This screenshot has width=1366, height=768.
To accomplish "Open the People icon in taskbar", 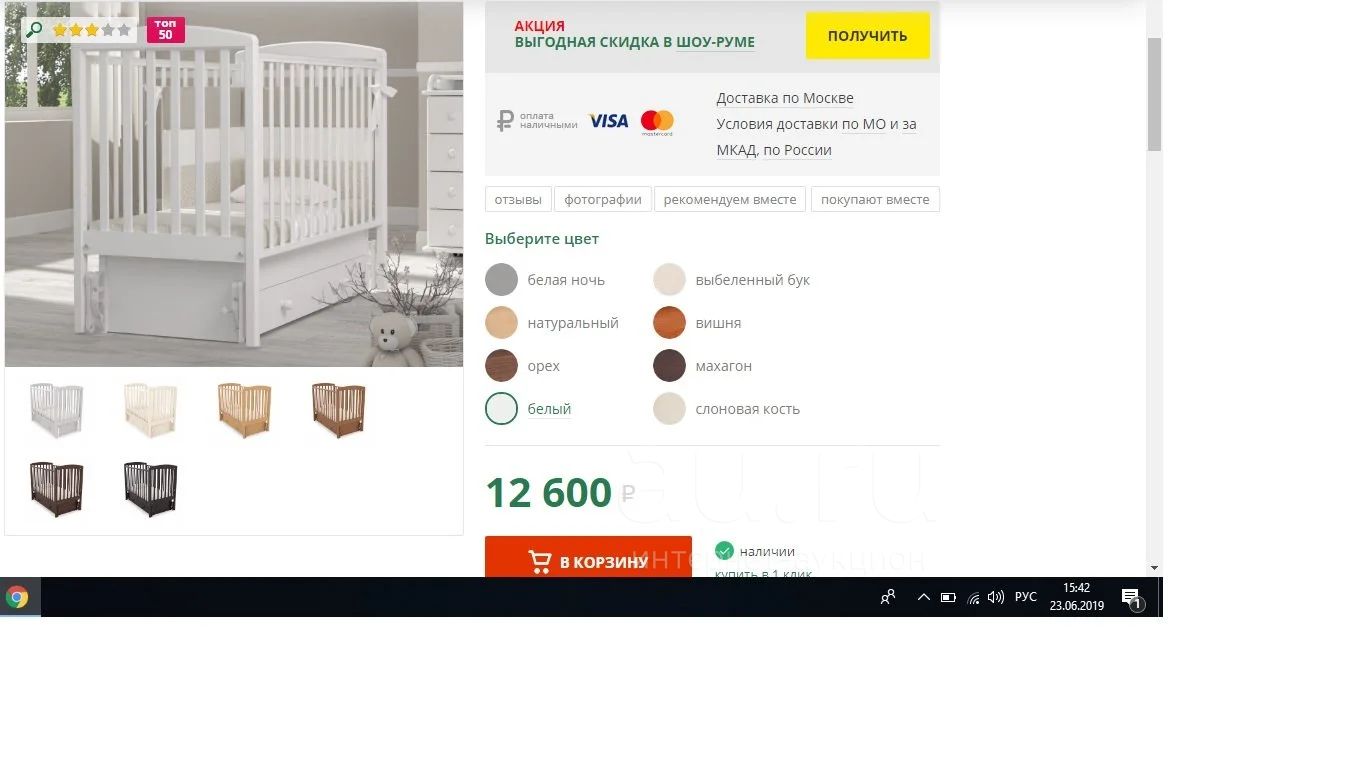I will (888, 597).
